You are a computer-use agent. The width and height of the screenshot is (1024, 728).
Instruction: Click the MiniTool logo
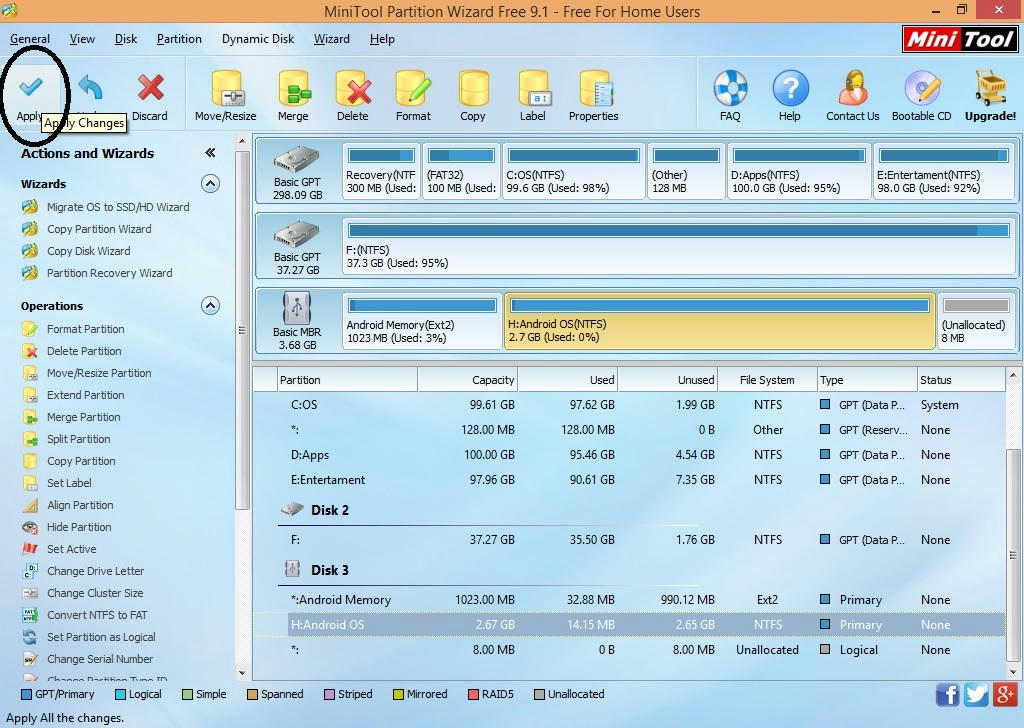point(960,39)
